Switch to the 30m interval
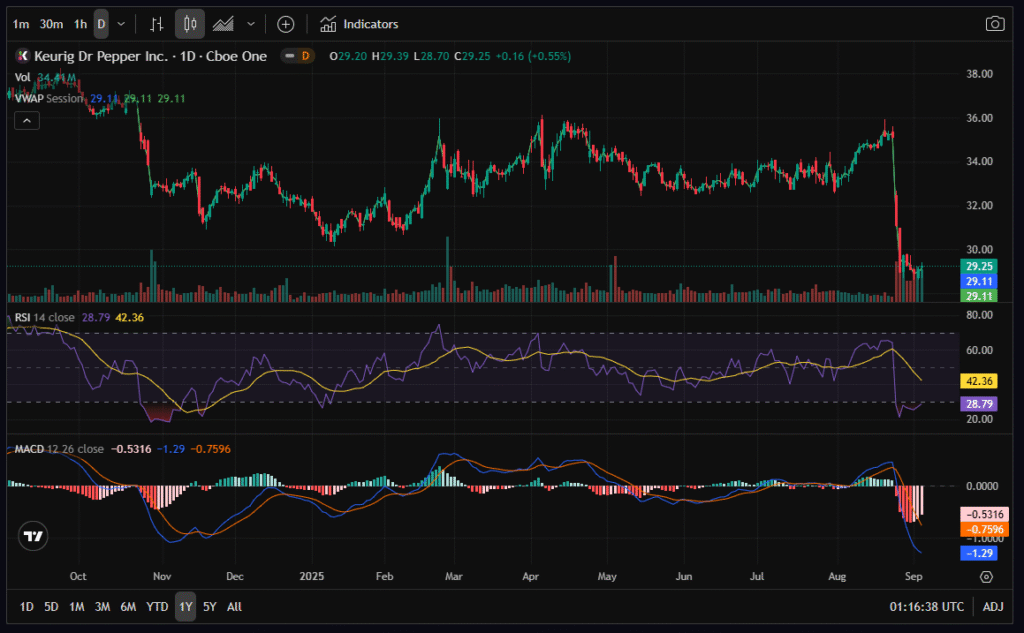Image resolution: width=1024 pixels, height=633 pixels. click(x=52, y=24)
